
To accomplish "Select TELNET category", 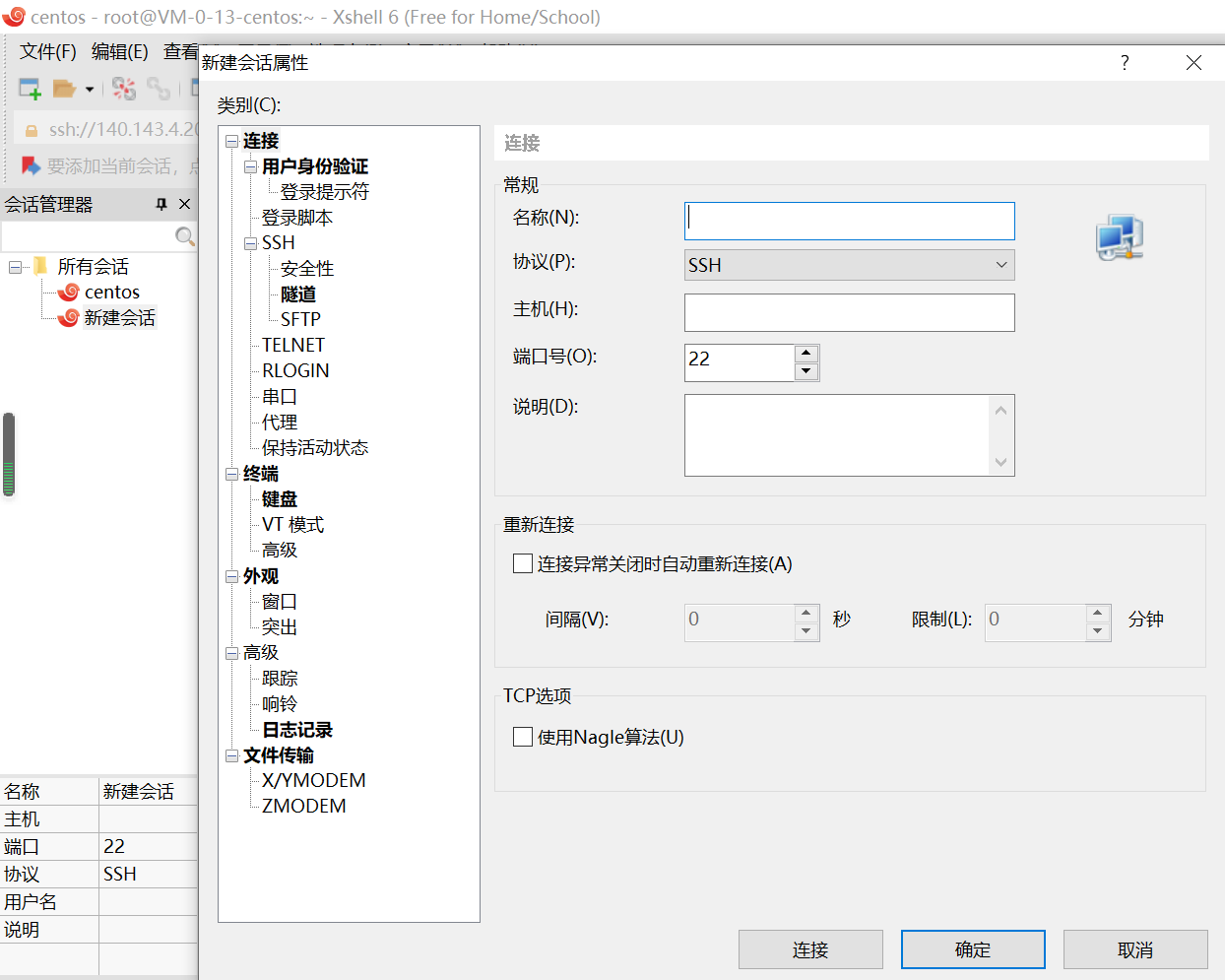I will click(292, 345).
